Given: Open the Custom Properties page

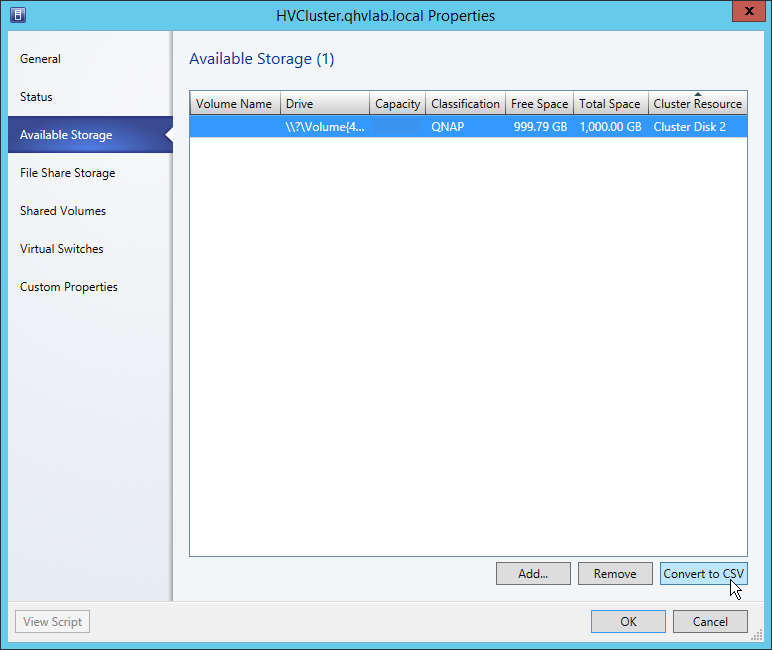Looking at the screenshot, I should point(68,287).
